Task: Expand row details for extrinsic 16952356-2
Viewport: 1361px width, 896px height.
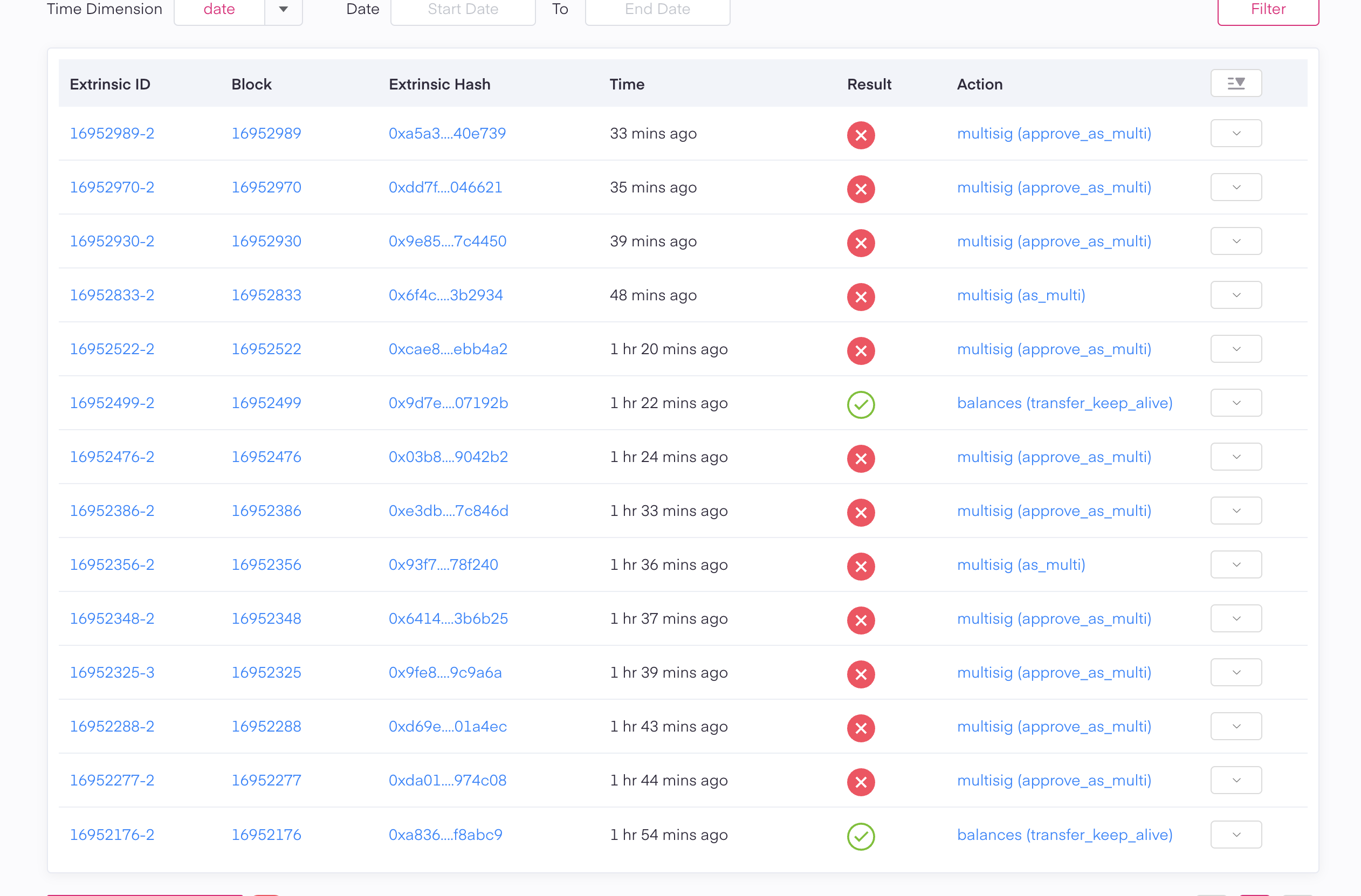Action: pyautogui.click(x=1236, y=564)
